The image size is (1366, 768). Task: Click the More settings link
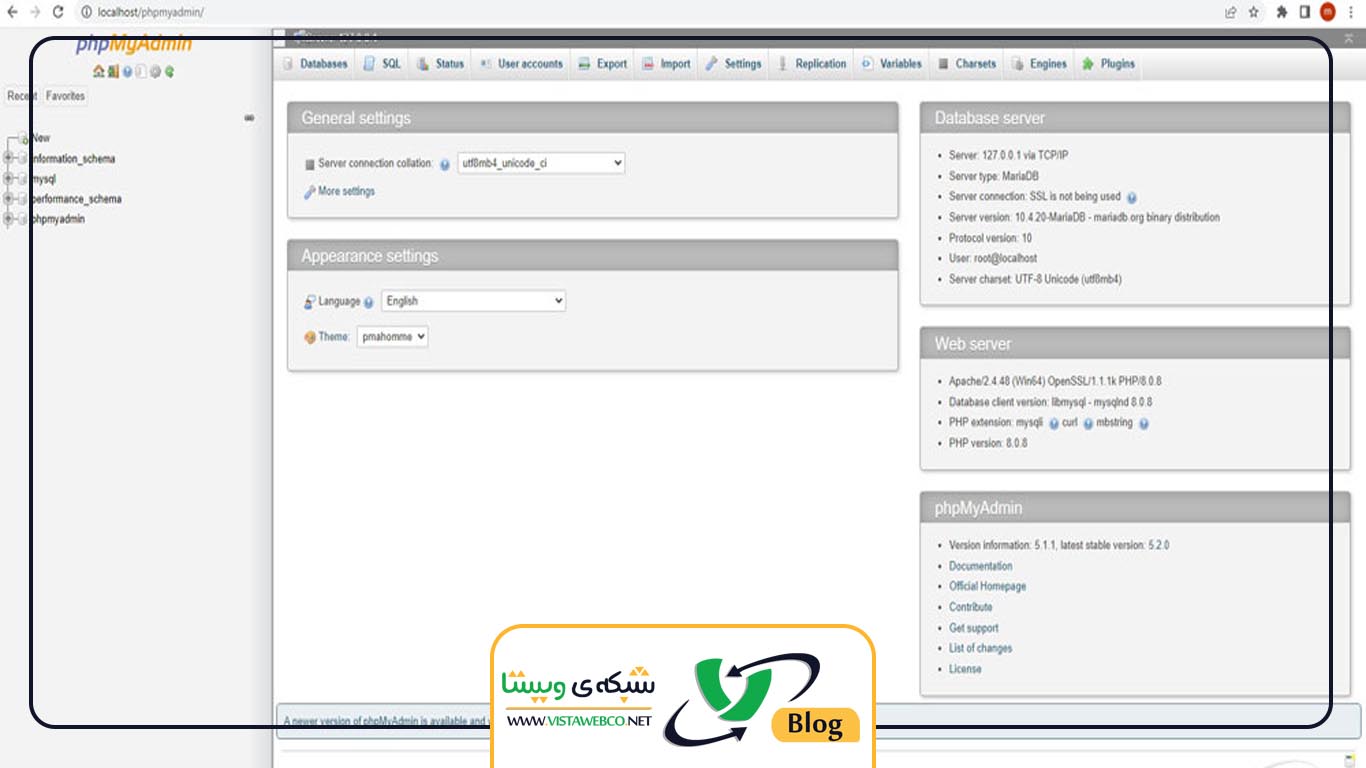coord(346,191)
